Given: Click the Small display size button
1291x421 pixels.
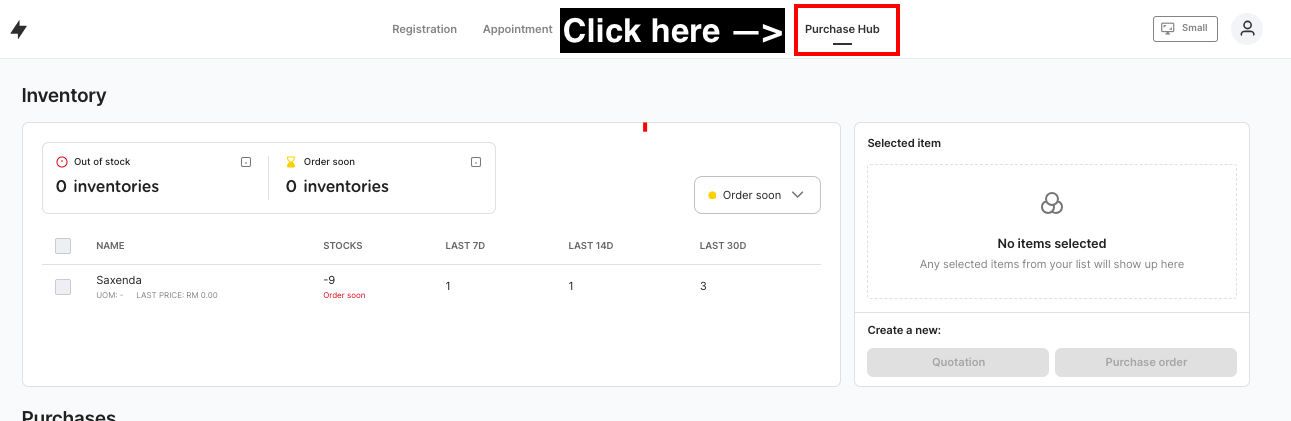Looking at the screenshot, I should tap(1185, 29).
